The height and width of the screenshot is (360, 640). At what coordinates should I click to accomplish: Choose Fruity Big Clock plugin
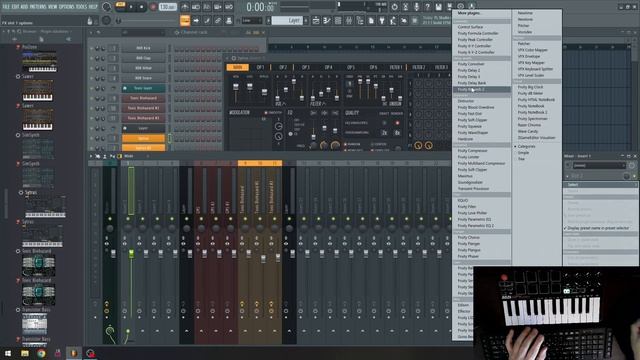pos(530,87)
